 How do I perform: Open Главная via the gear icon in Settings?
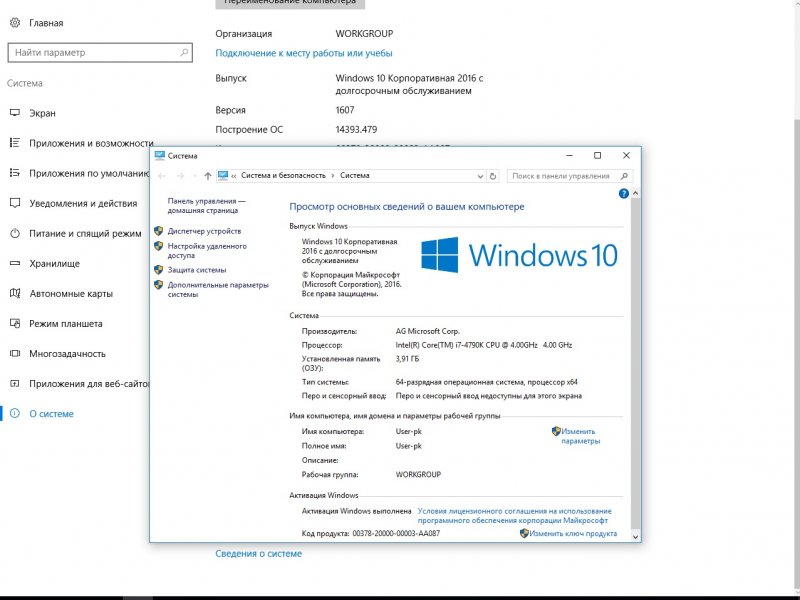point(15,22)
